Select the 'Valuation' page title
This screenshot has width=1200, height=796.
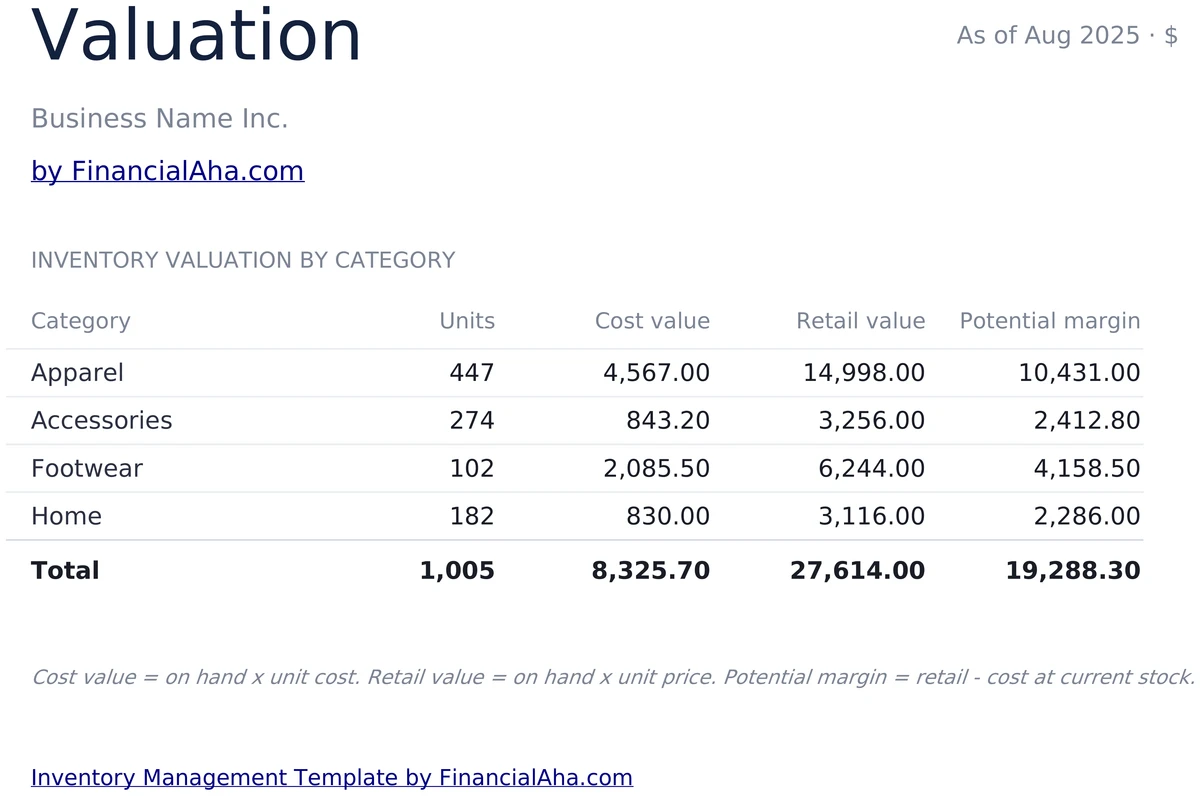(196, 36)
